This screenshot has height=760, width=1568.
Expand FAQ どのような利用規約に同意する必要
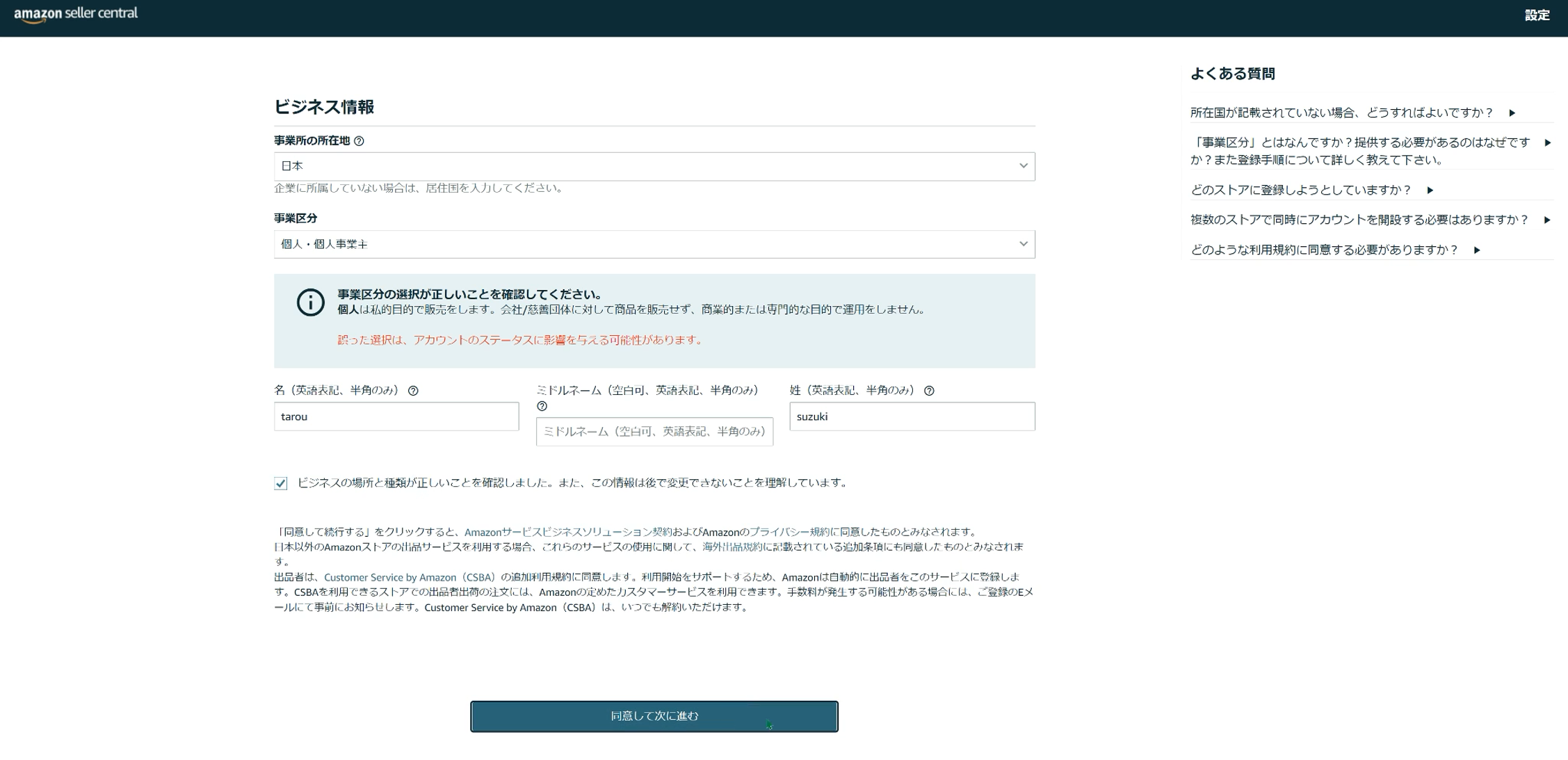tap(1335, 250)
